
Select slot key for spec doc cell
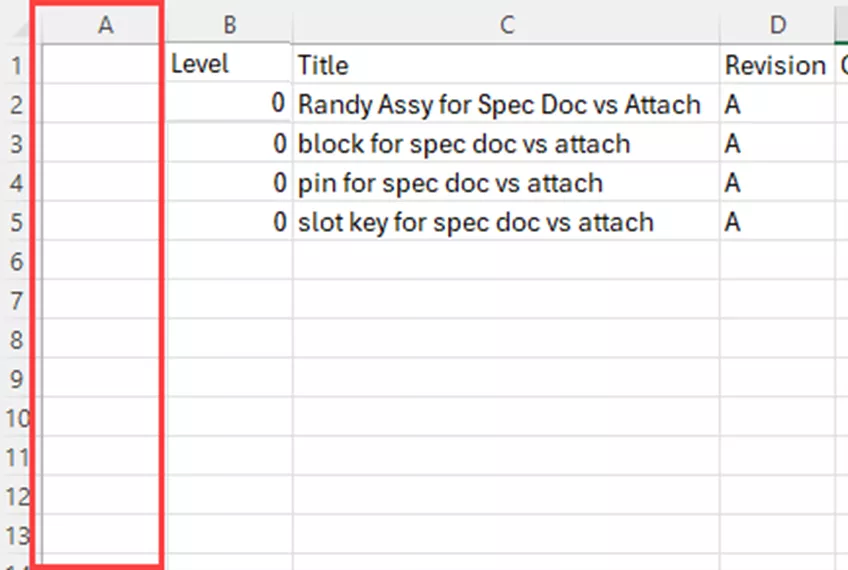(x=506, y=222)
